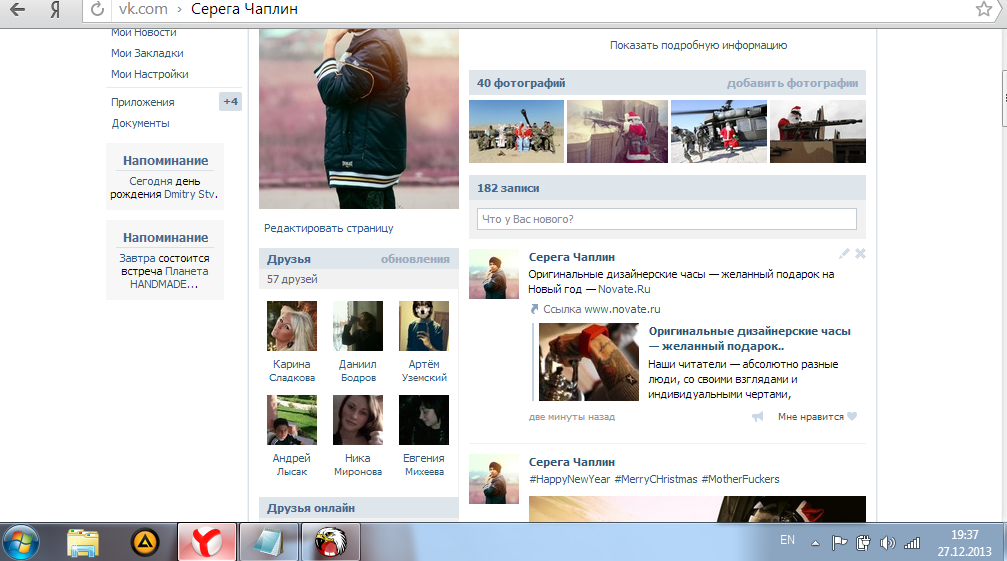Image resolution: width=1007 pixels, height=561 pixels.
Task: Click the vk.com address in the URL bar
Action: point(143,9)
